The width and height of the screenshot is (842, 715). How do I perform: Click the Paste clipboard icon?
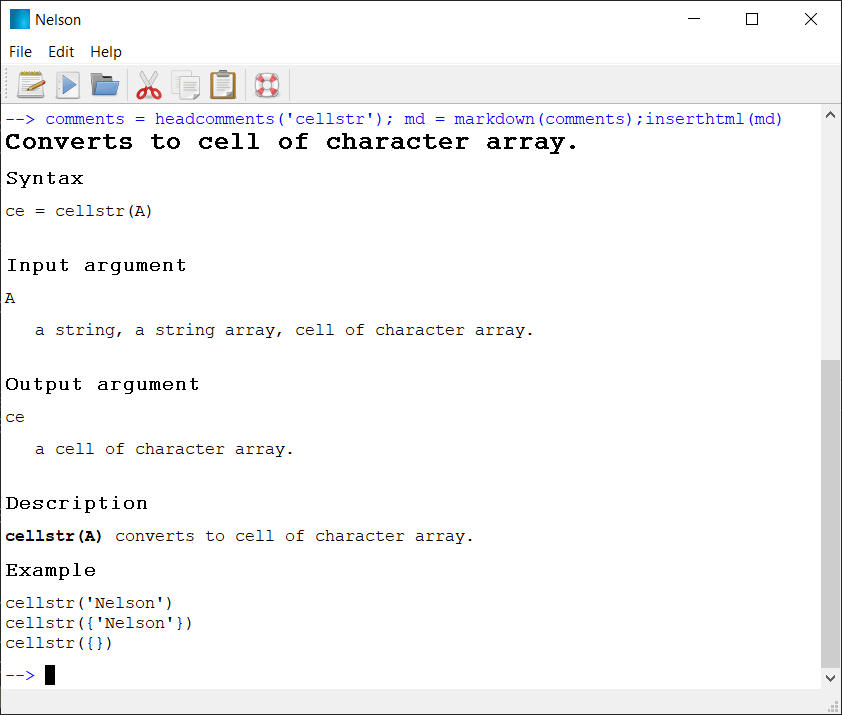pos(223,85)
